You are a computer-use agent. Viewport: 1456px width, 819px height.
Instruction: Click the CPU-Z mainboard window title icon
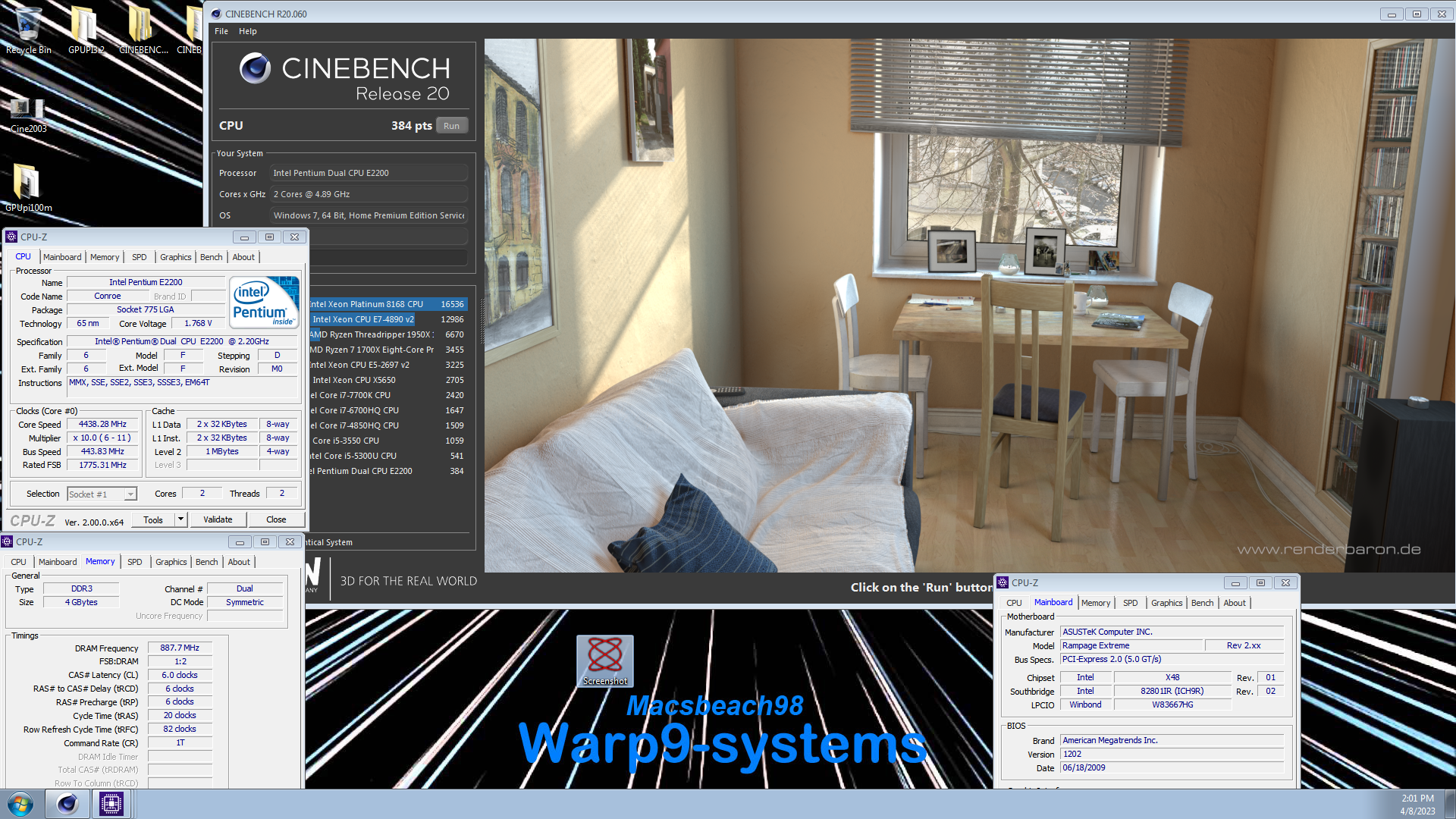pyautogui.click(x=1003, y=582)
